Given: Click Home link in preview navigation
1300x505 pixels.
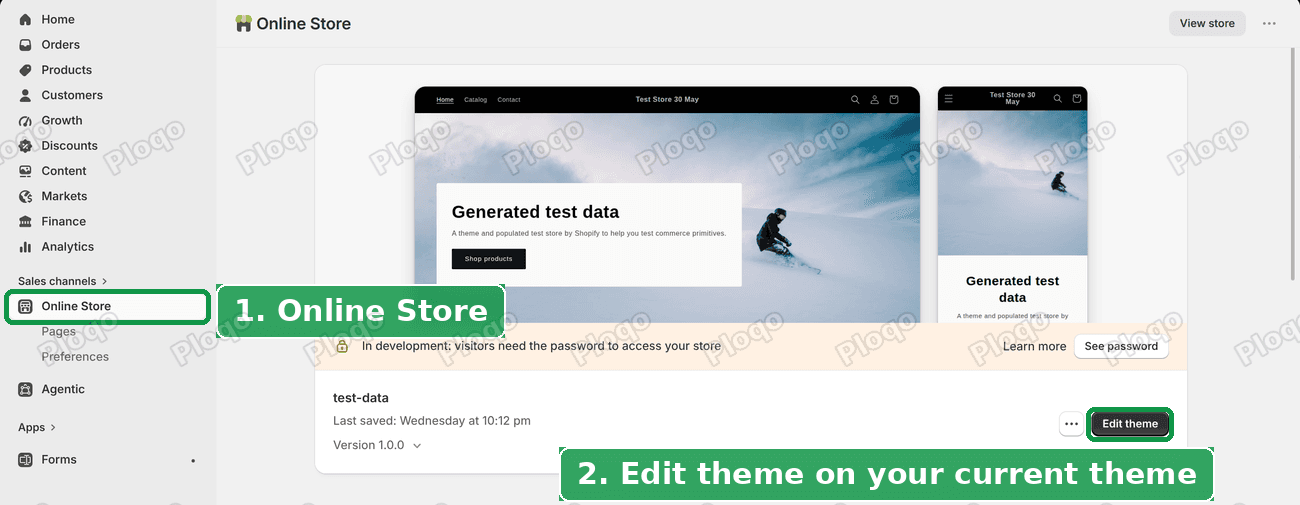Looking at the screenshot, I should click(445, 100).
